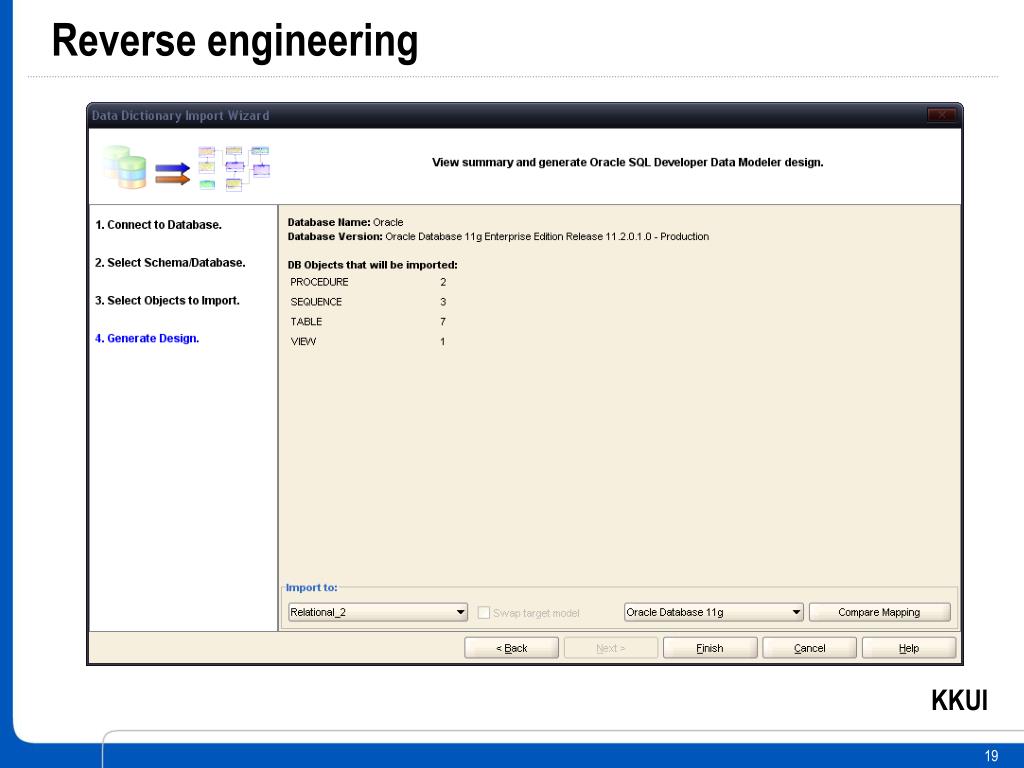1024x768 pixels.
Task: Cancel the import wizard
Action: click(809, 648)
